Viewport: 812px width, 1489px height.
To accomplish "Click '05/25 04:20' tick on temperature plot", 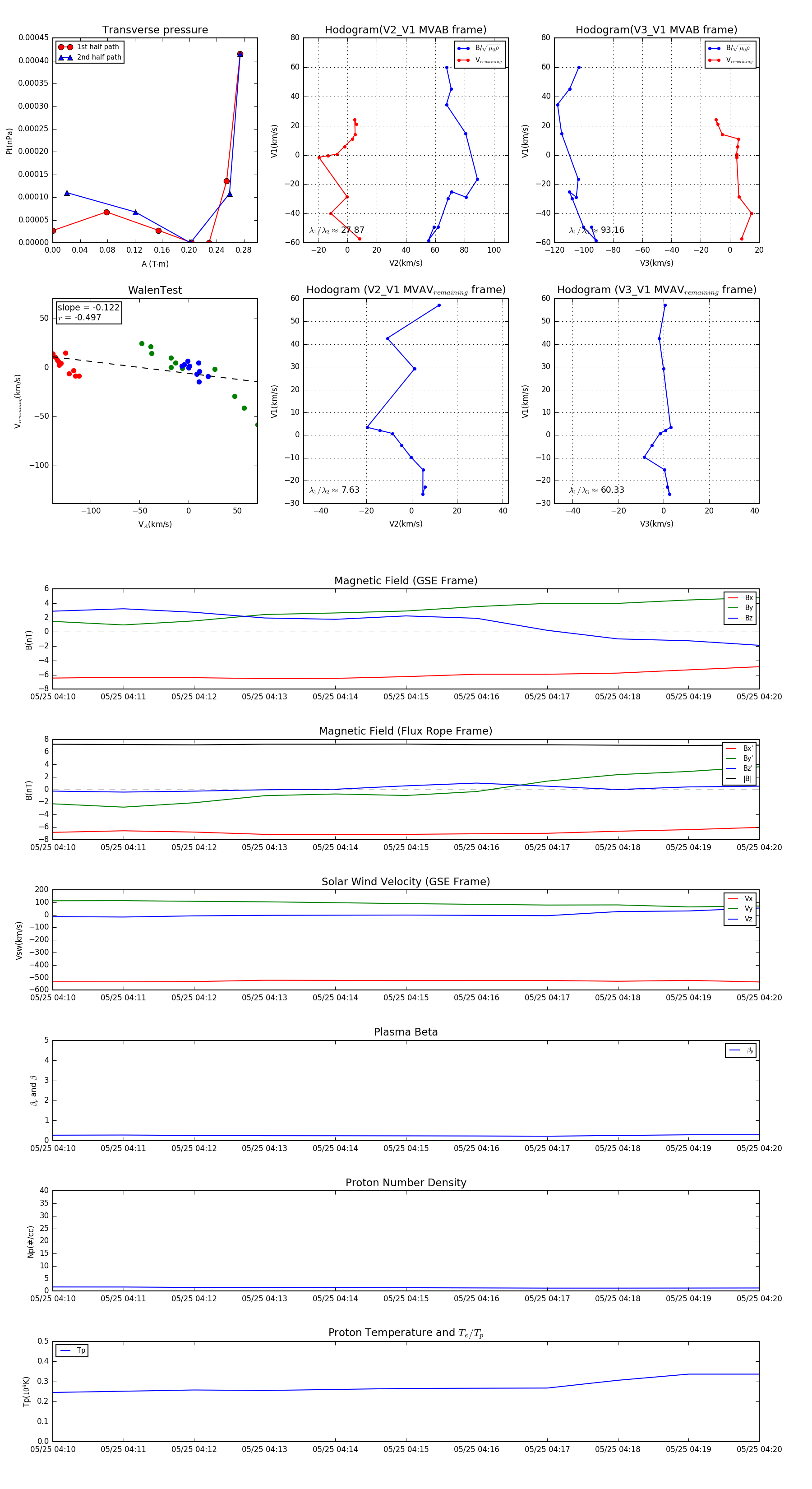I will (759, 1449).
